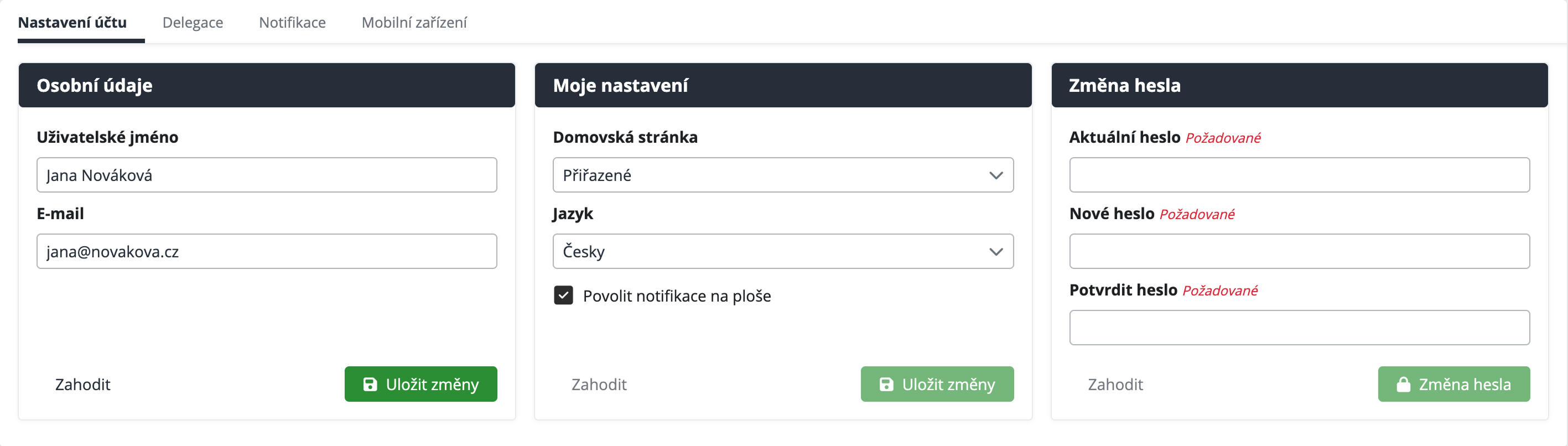Select the Potvrdit heslo field
Image resolution: width=1568 pixels, height=446 pixels.
click(x=1299, y=328)
